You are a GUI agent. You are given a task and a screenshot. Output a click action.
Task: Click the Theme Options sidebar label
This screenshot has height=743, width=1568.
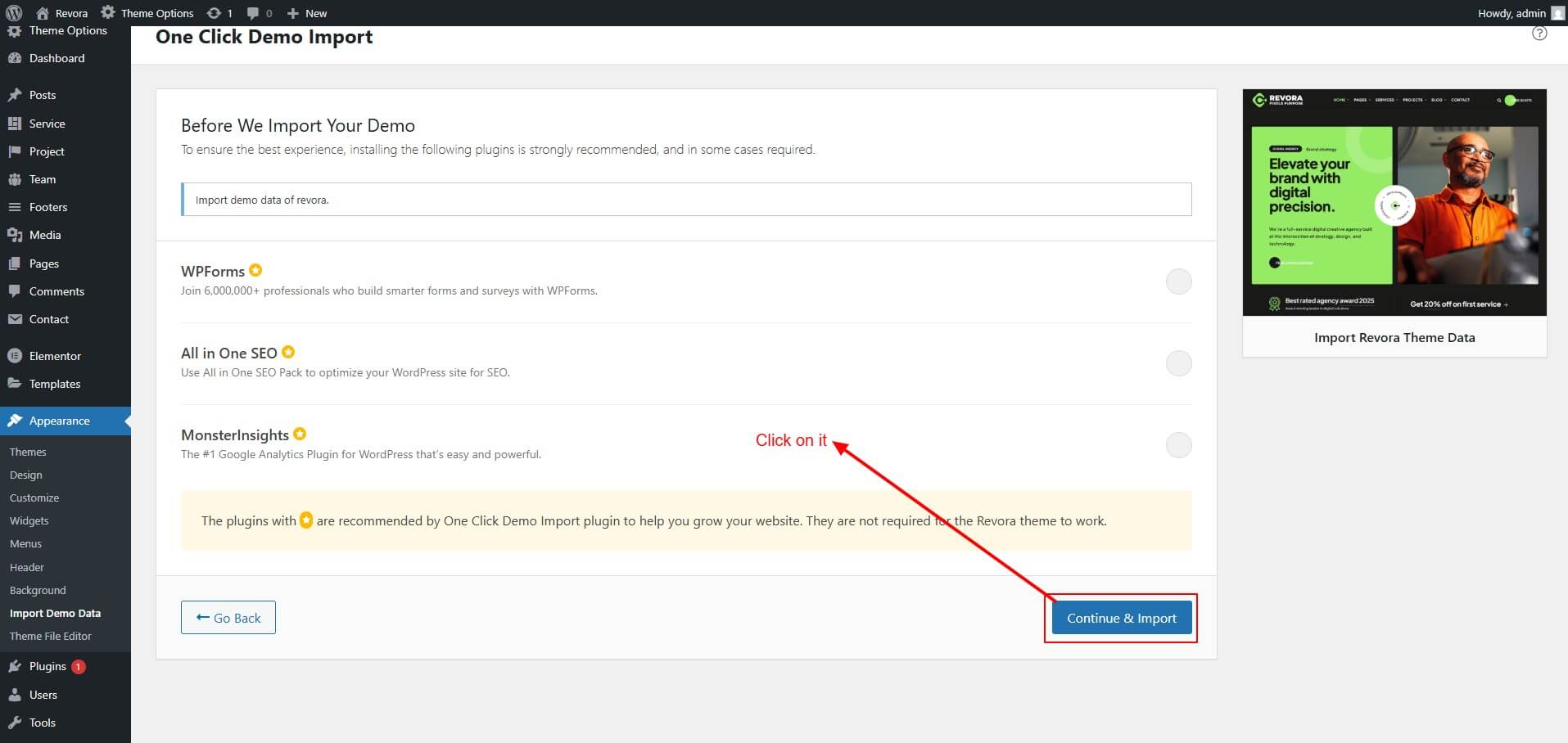point(68,30)
